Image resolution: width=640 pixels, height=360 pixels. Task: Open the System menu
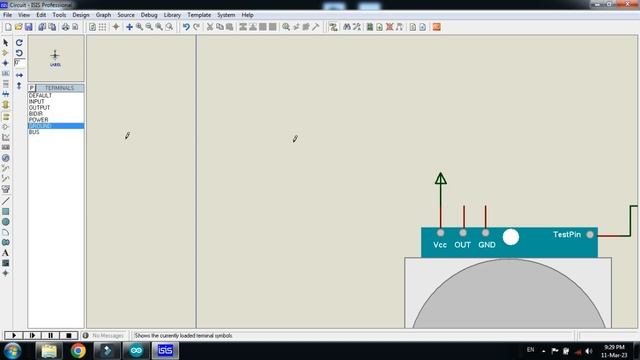[x=226, y=15]
